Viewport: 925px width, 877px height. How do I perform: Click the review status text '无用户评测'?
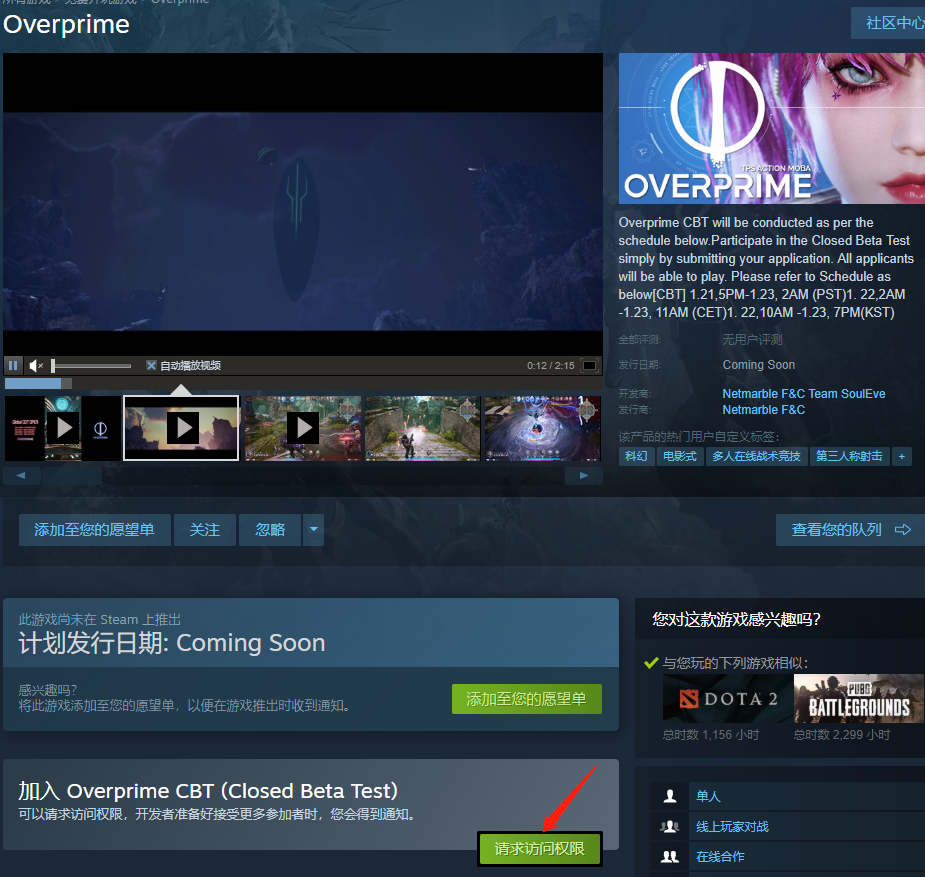(x=752, y=339)
